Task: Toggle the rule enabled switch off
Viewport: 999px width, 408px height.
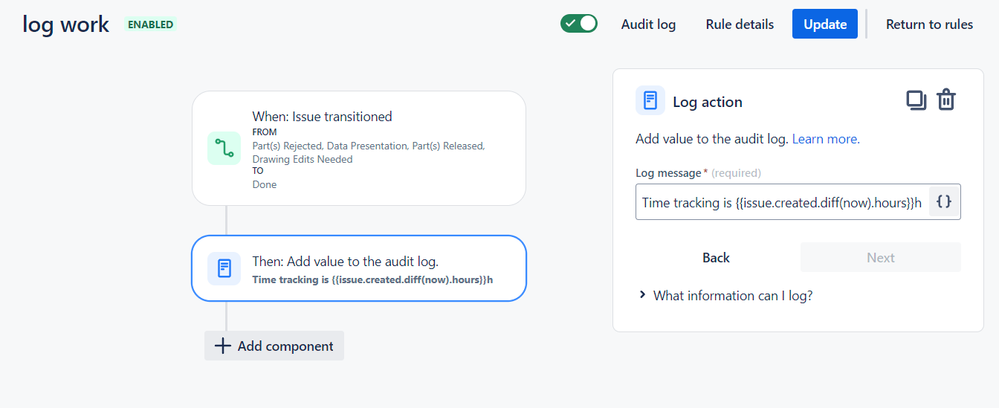Action: (x=579, y=24)
